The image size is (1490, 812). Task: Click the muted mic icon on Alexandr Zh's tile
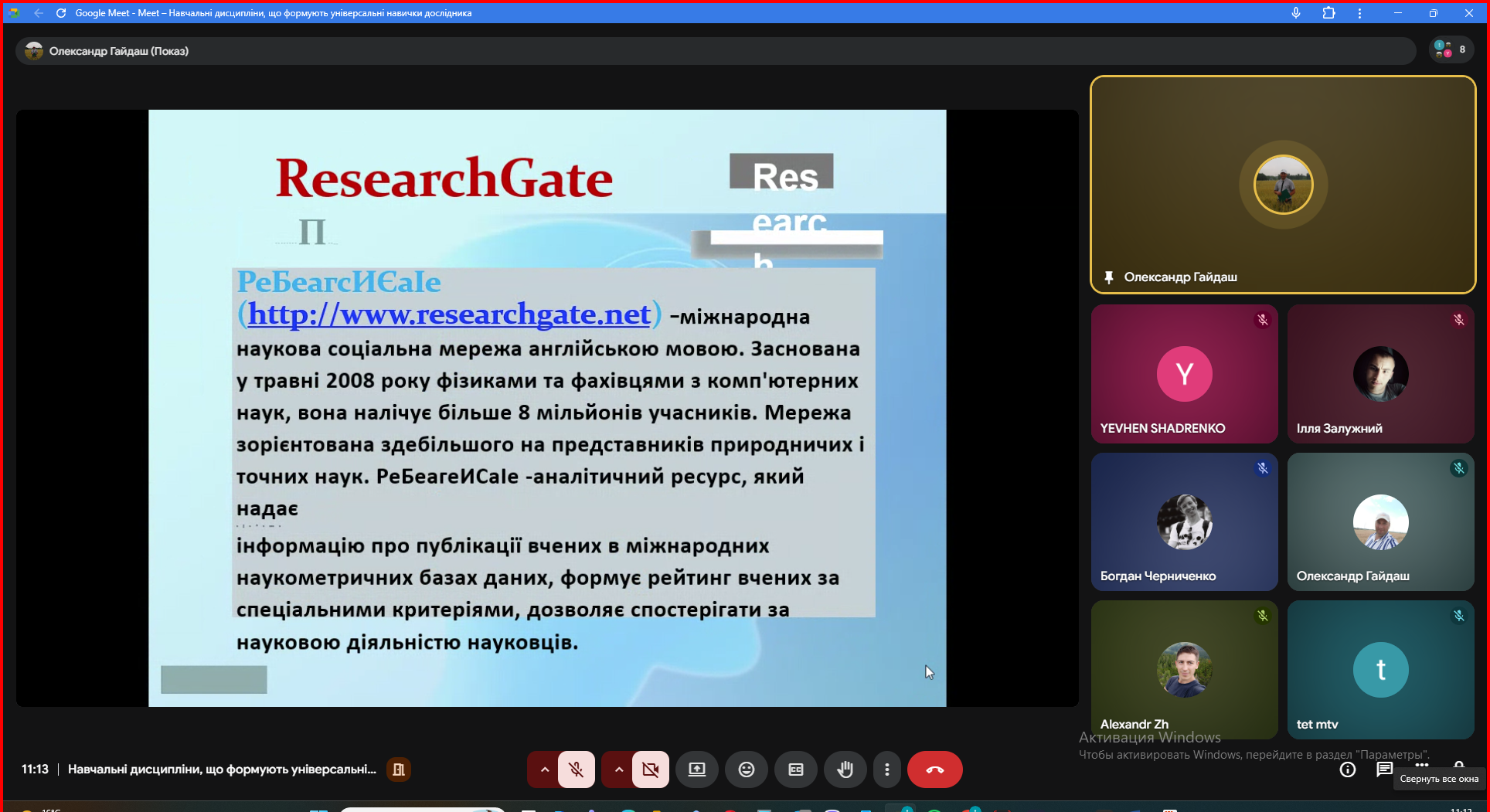point(1263,616)
